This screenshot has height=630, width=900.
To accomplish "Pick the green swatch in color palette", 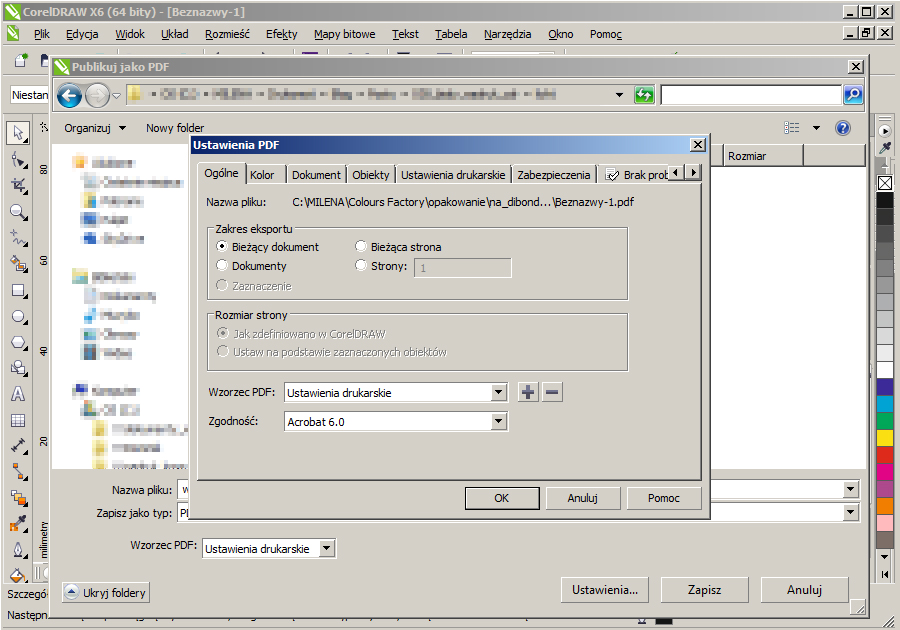I will (885, 421).
